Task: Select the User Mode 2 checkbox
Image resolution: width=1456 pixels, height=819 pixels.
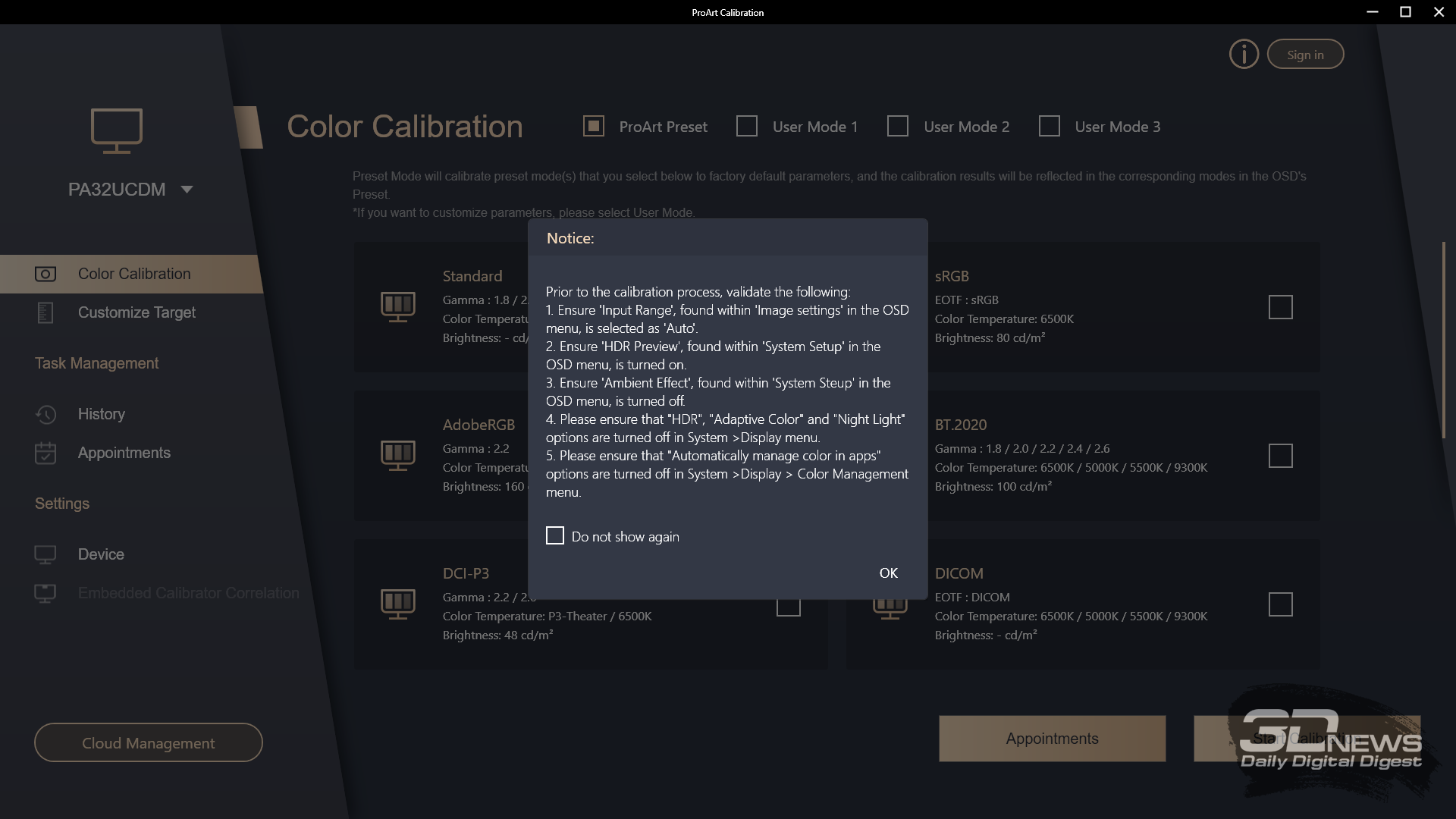Action: pyautogui.click(x=898, y=126)
